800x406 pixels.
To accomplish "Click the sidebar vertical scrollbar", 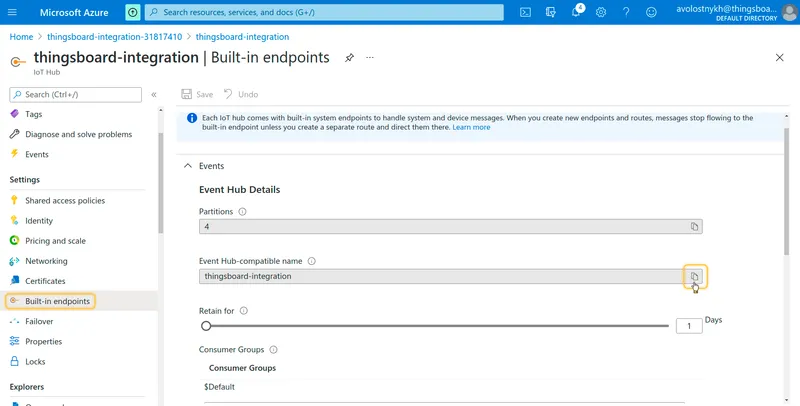I will tap(161, 184).
